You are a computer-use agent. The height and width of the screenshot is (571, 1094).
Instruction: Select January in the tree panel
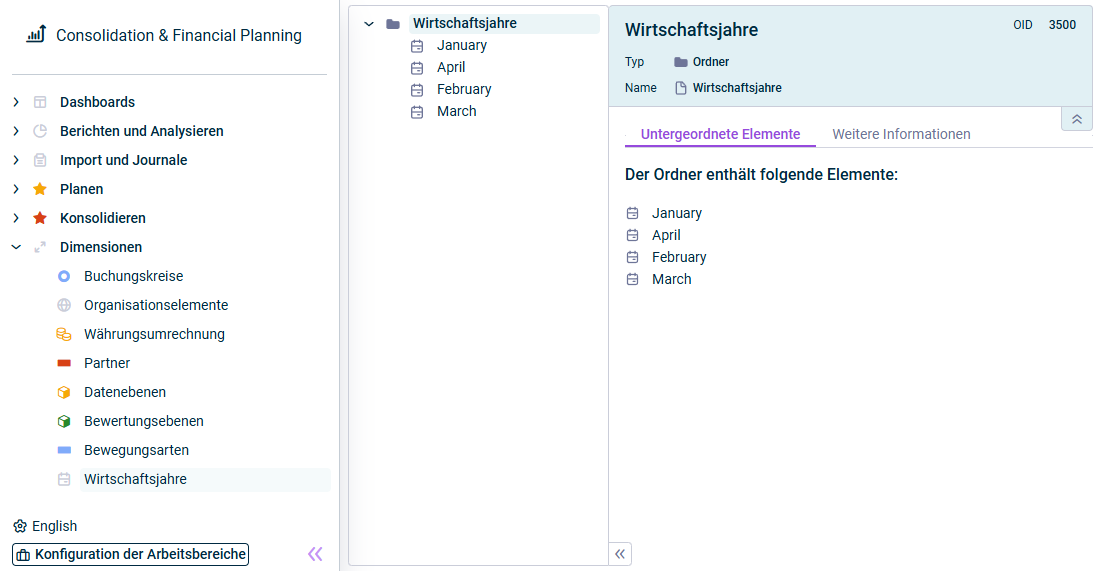462,45
